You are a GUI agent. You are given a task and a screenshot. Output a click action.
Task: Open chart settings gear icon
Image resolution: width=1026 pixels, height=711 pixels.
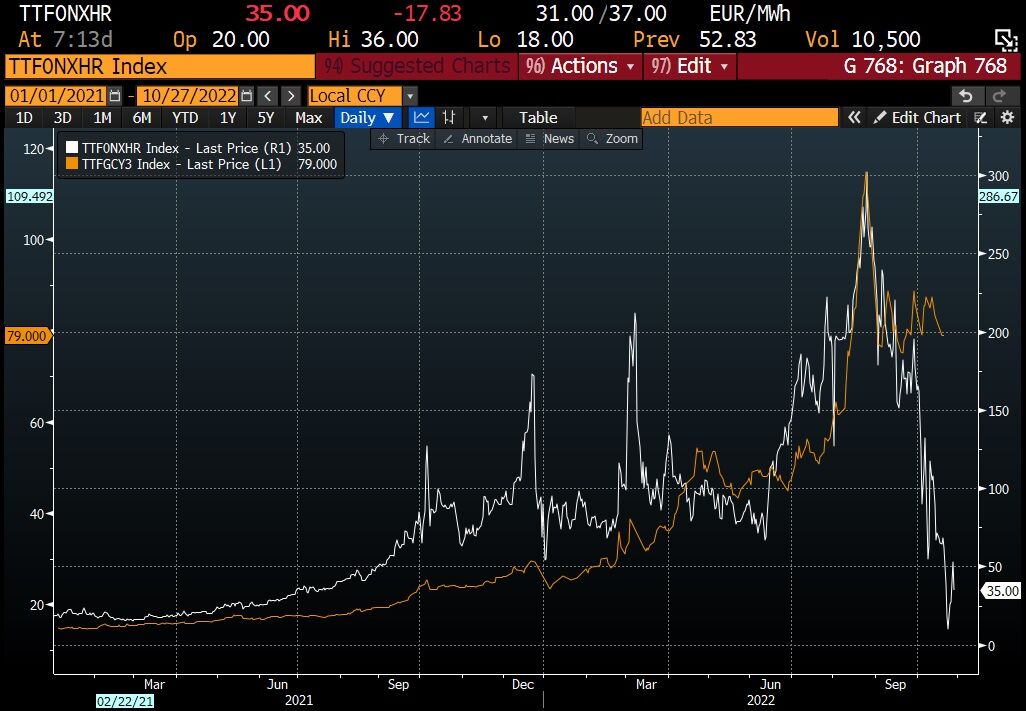click(1008, 118)
